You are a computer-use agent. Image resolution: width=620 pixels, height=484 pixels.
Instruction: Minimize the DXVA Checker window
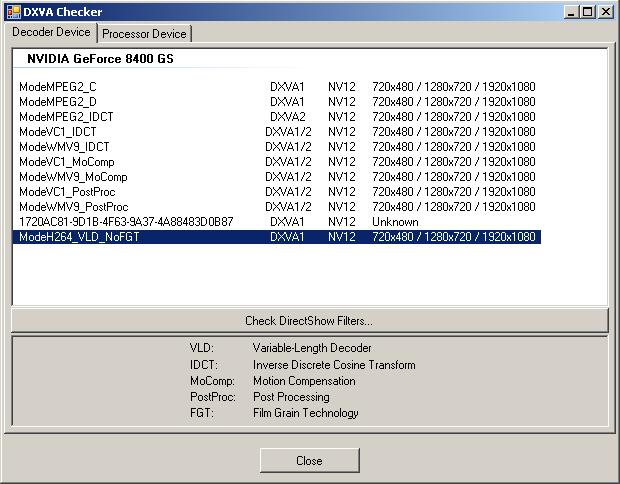[x=570, y=12]
